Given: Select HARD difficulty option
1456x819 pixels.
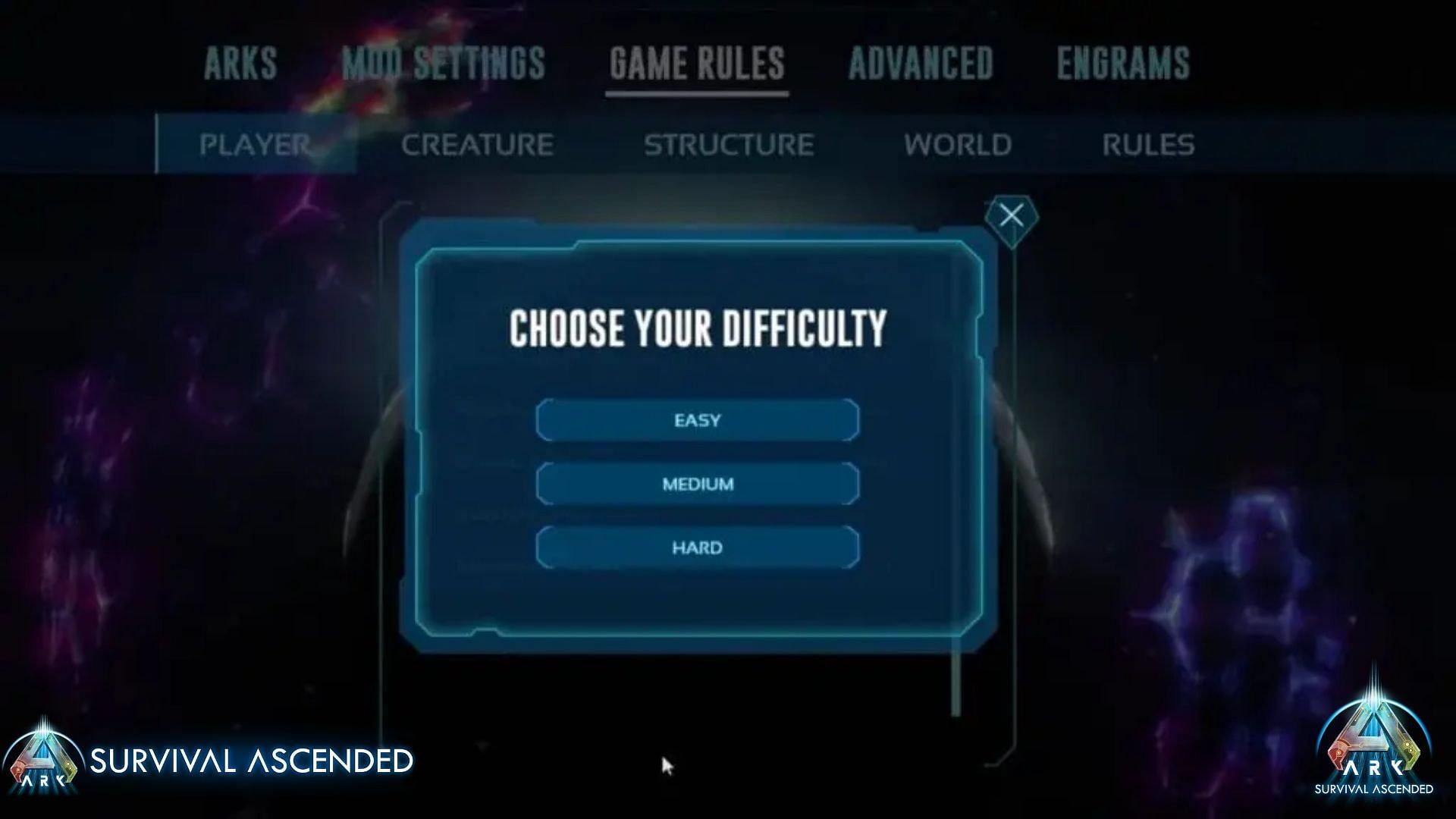Looking at the screenshot, I should (697, 548).
